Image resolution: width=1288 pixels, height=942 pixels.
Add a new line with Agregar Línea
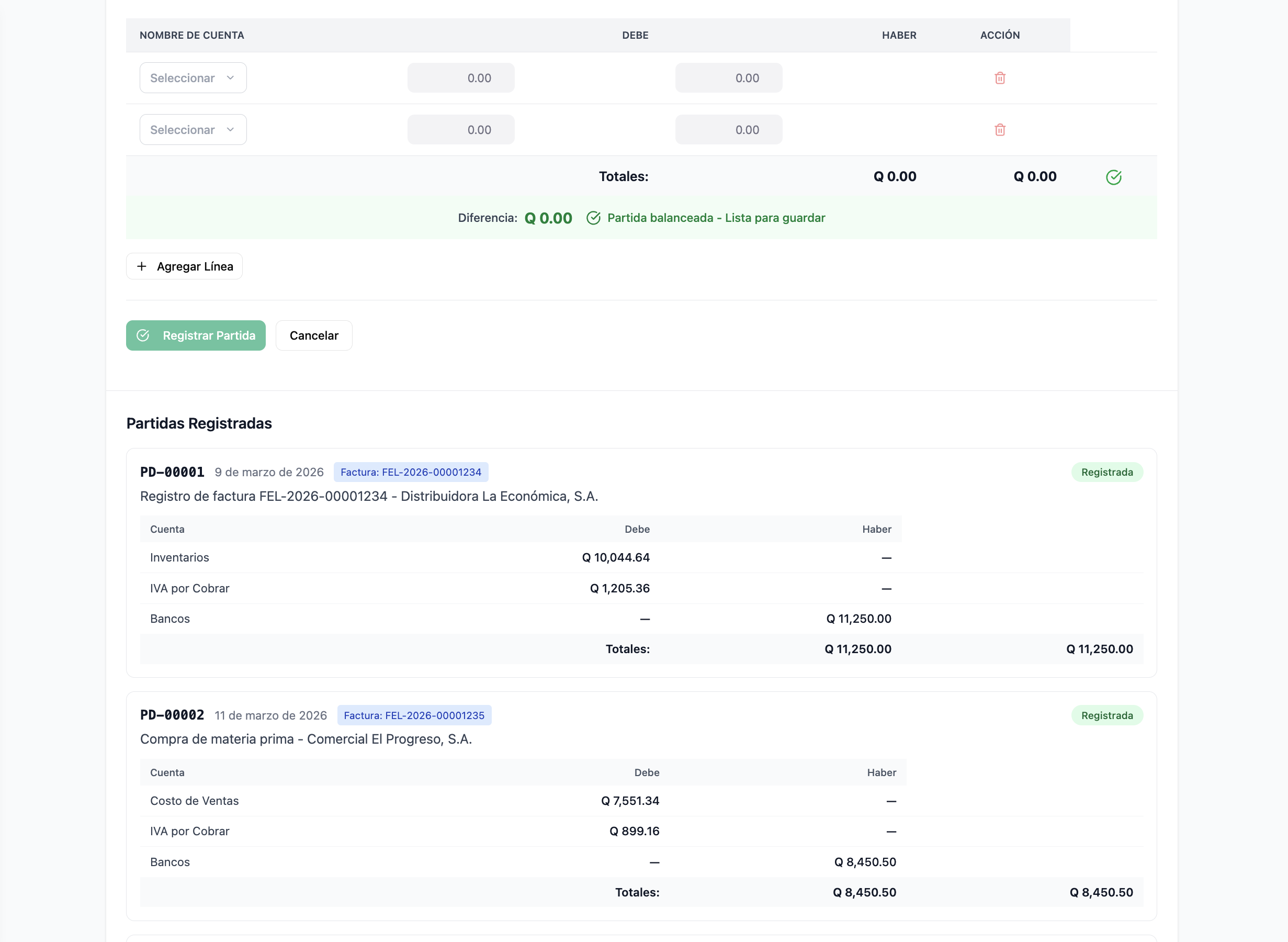184,266
